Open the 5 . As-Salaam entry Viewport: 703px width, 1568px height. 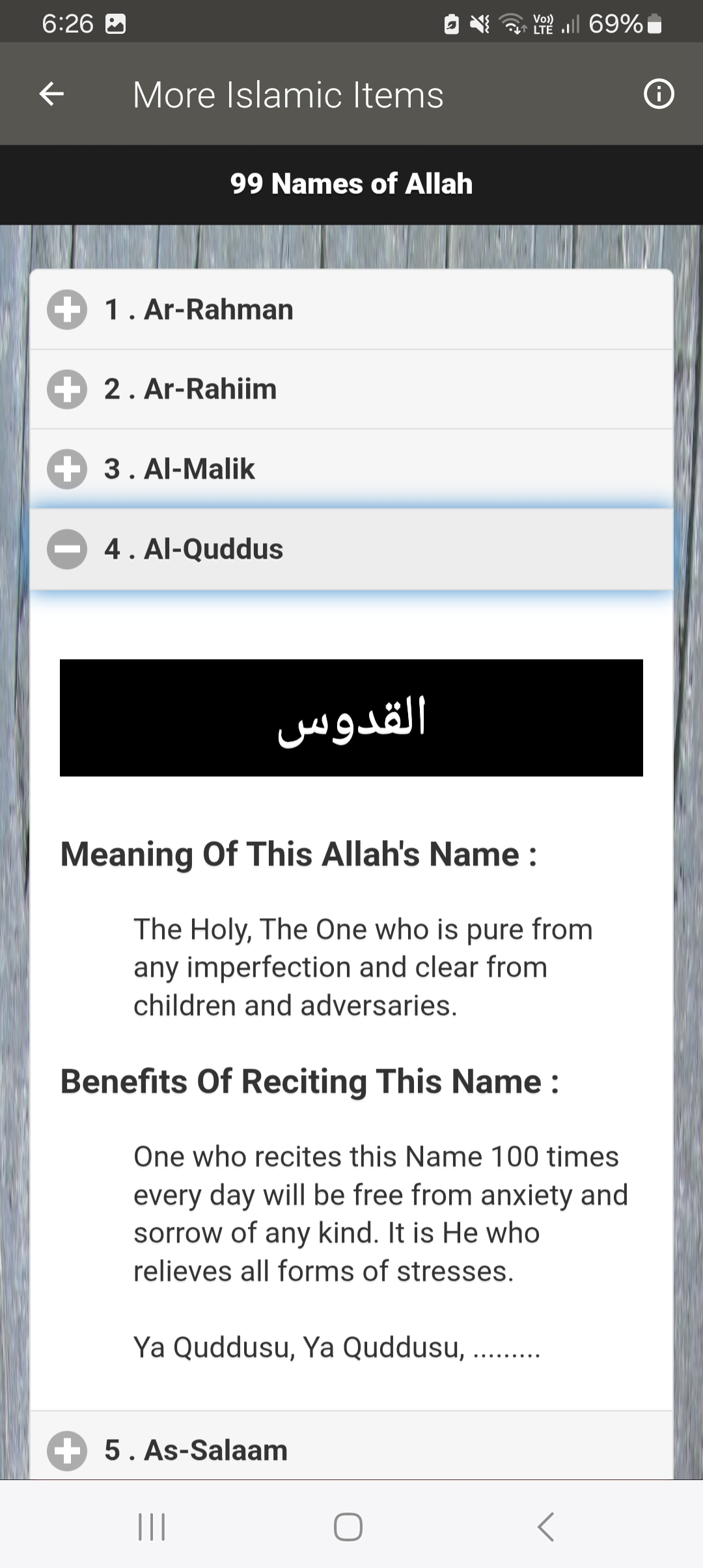tap(195, 1450)
